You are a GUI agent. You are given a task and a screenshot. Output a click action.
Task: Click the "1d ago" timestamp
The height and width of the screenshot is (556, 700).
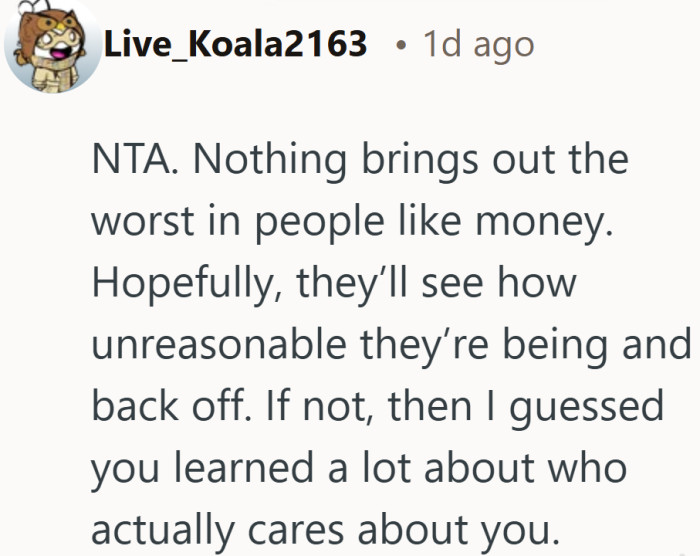pyautogui.click(x=478, y=44)
